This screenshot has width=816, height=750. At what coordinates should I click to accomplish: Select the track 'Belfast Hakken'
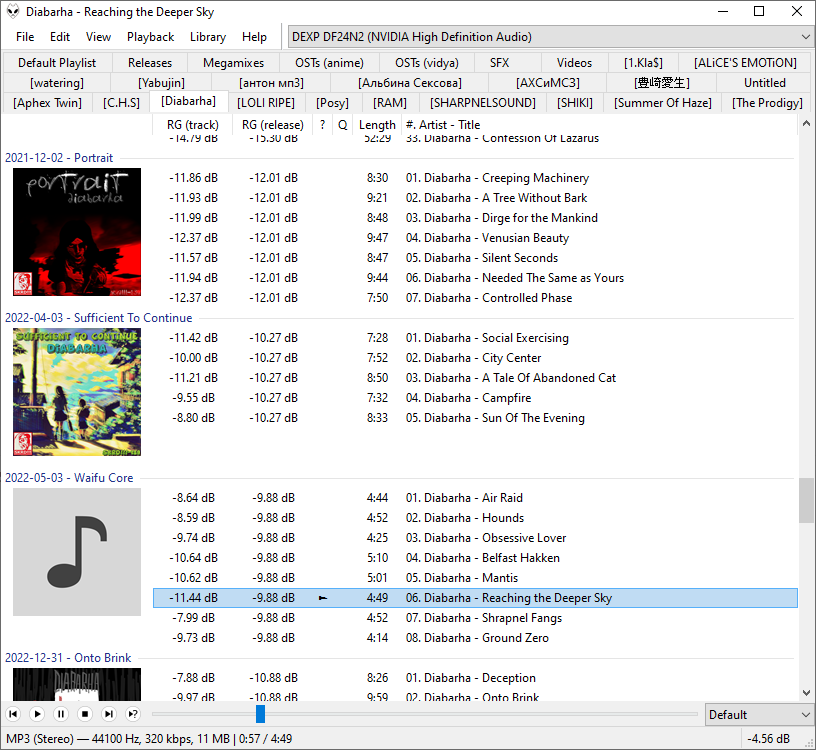point(475,558)
